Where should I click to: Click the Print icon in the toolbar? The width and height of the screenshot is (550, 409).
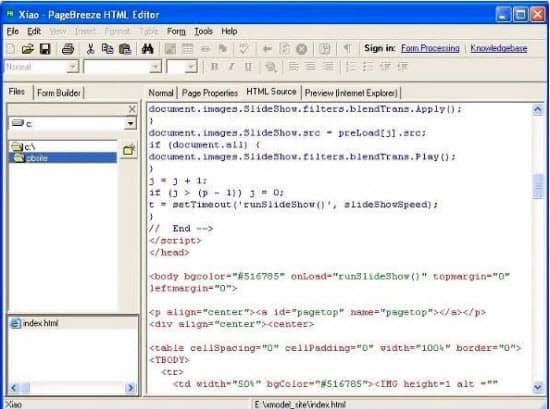[x=68, y=49]
